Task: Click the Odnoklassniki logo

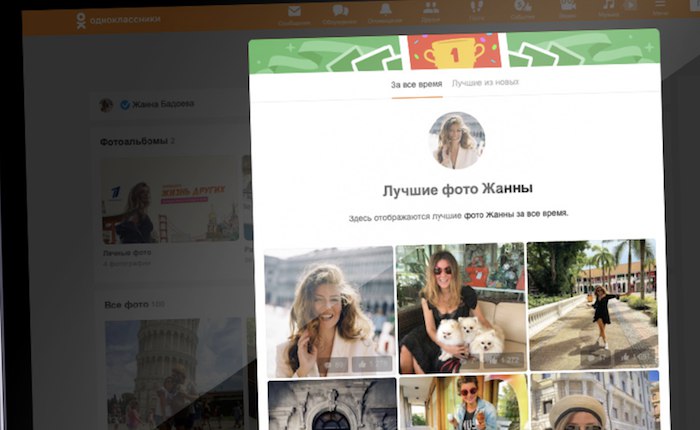Action: tap(118, 20)
